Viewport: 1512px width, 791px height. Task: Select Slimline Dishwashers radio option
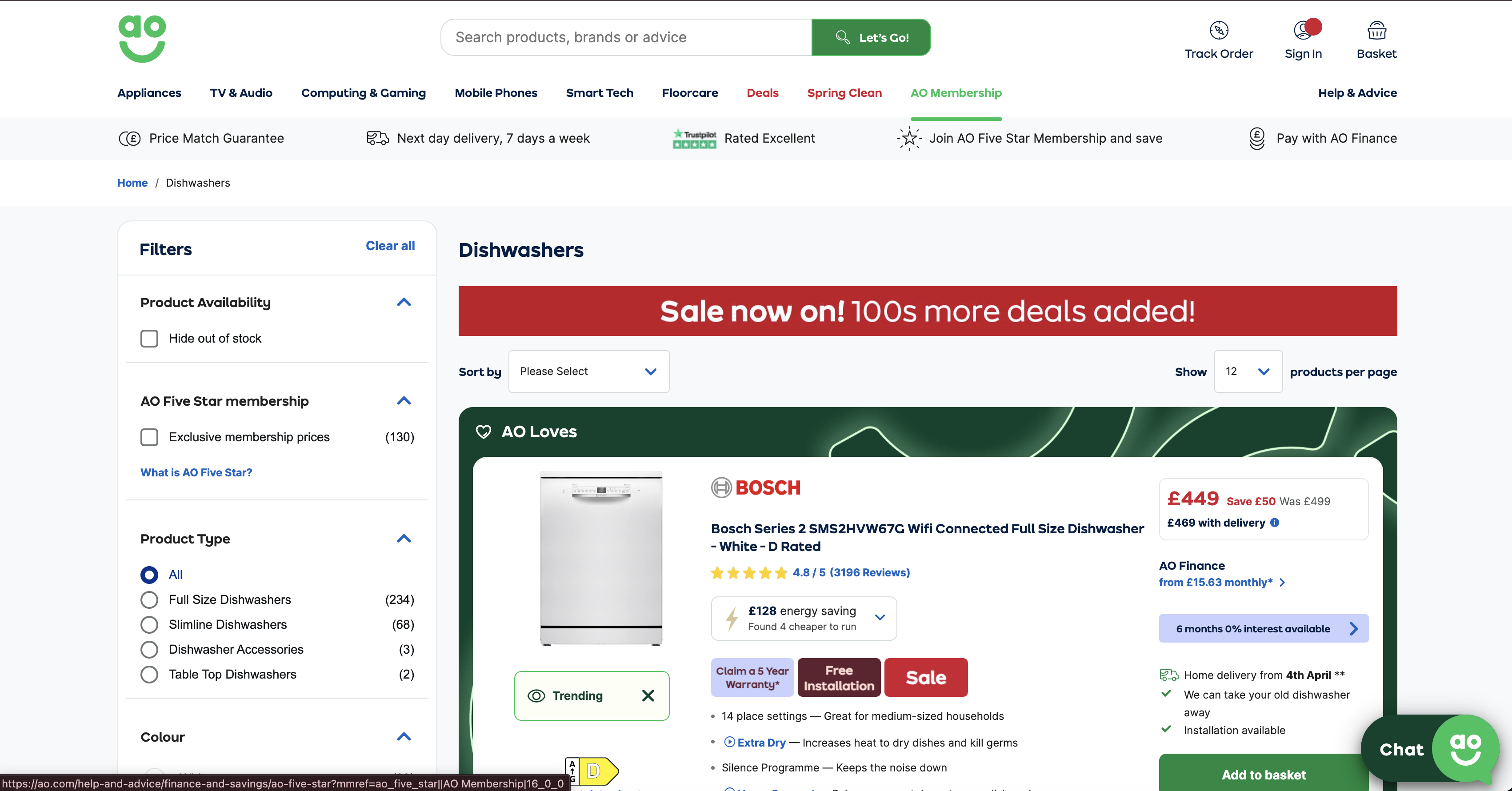[149, 624]
